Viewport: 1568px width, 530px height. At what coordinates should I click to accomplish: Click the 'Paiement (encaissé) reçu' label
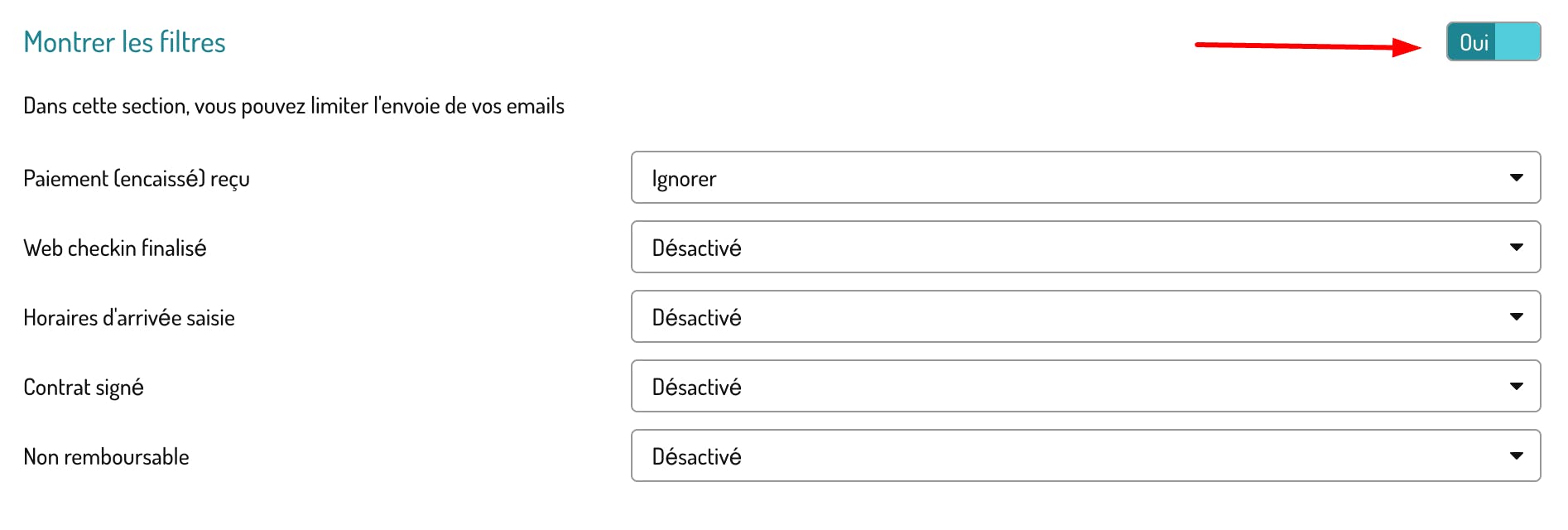tap(137, 179)
